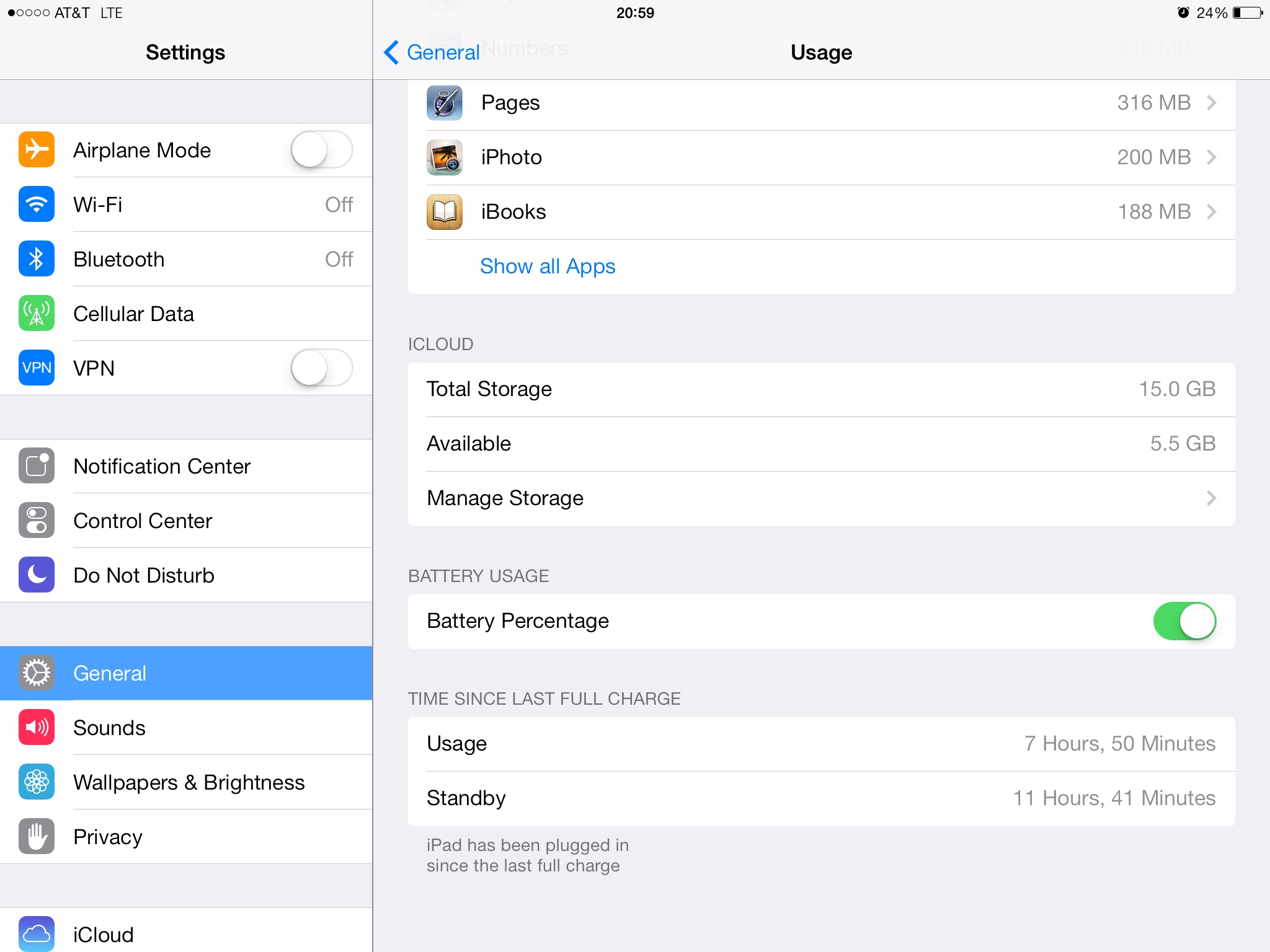1270x952 pixels.
Task: Go back to General
Action: 432,53
